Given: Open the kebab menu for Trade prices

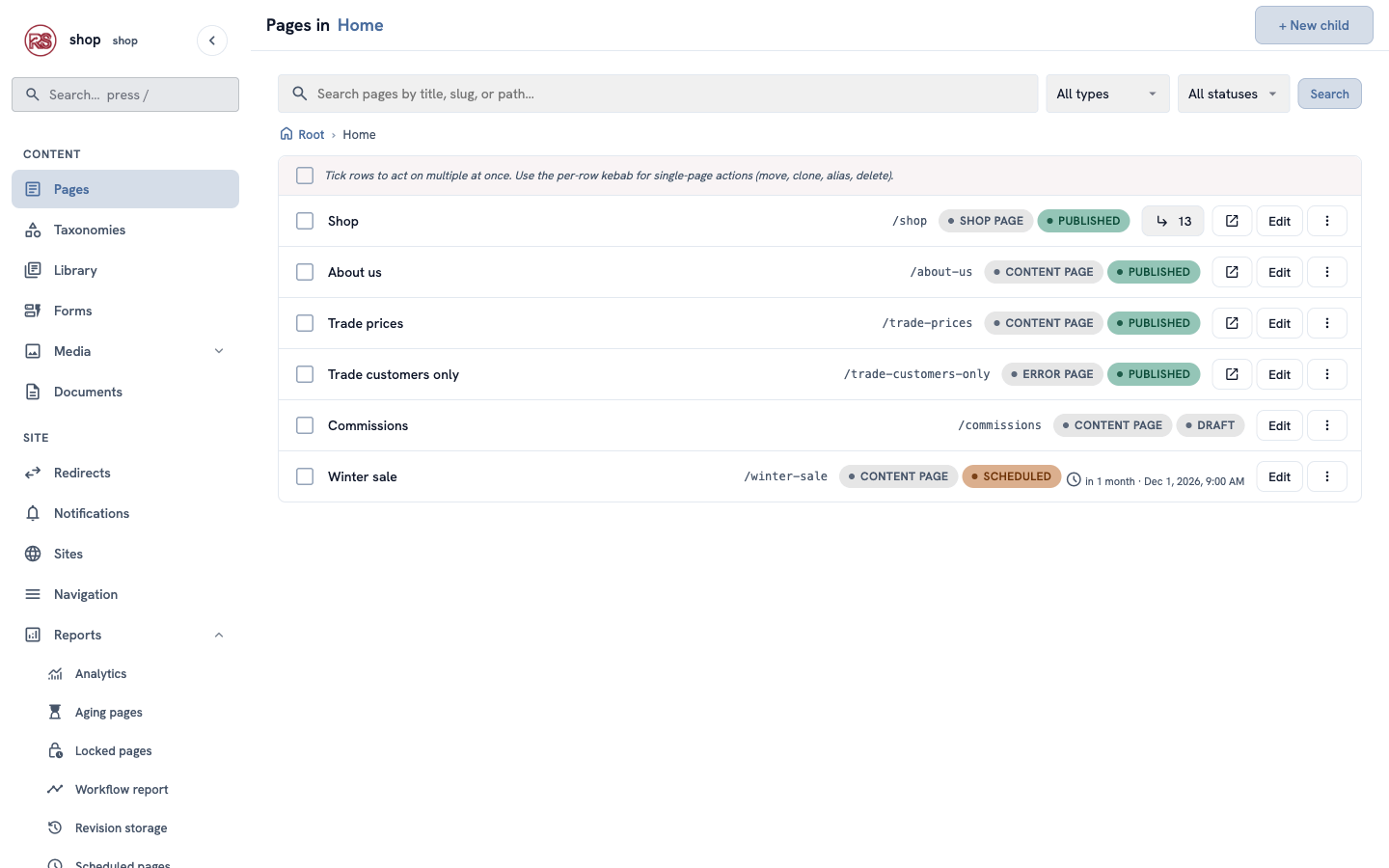Looking at the screenshot, I should pyautogui.click(x=1327, y=323).
